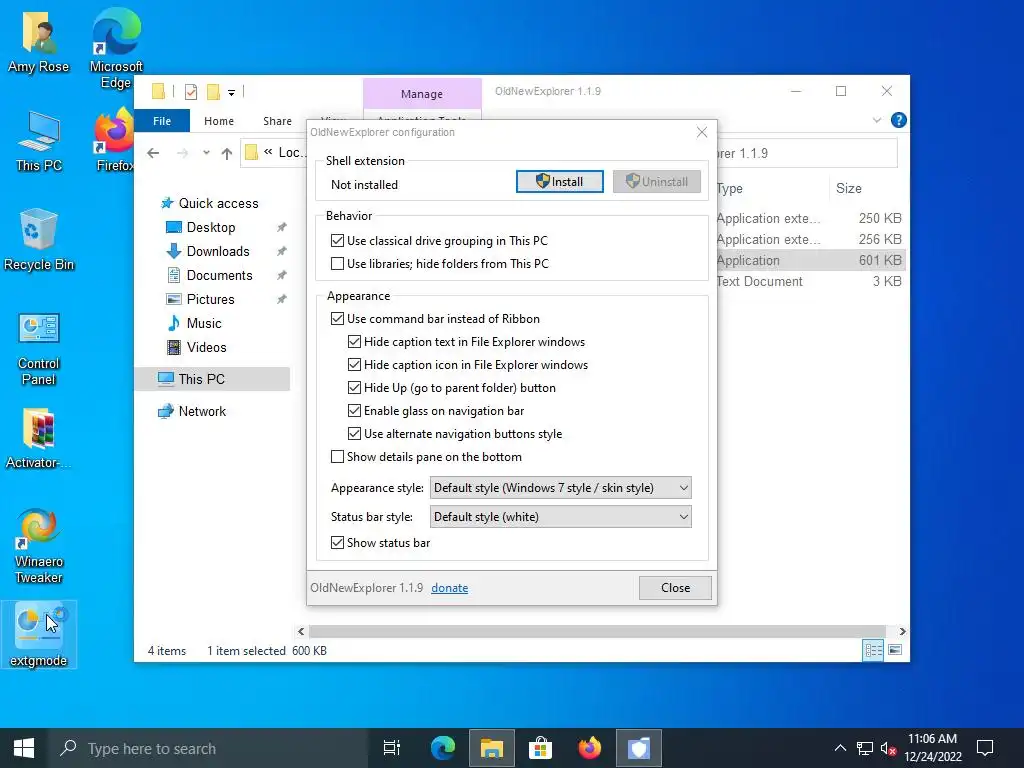Launch Winaero Tweaker from desktop
The width and height of the screenshot is (1024, 768).
(39, 546)
